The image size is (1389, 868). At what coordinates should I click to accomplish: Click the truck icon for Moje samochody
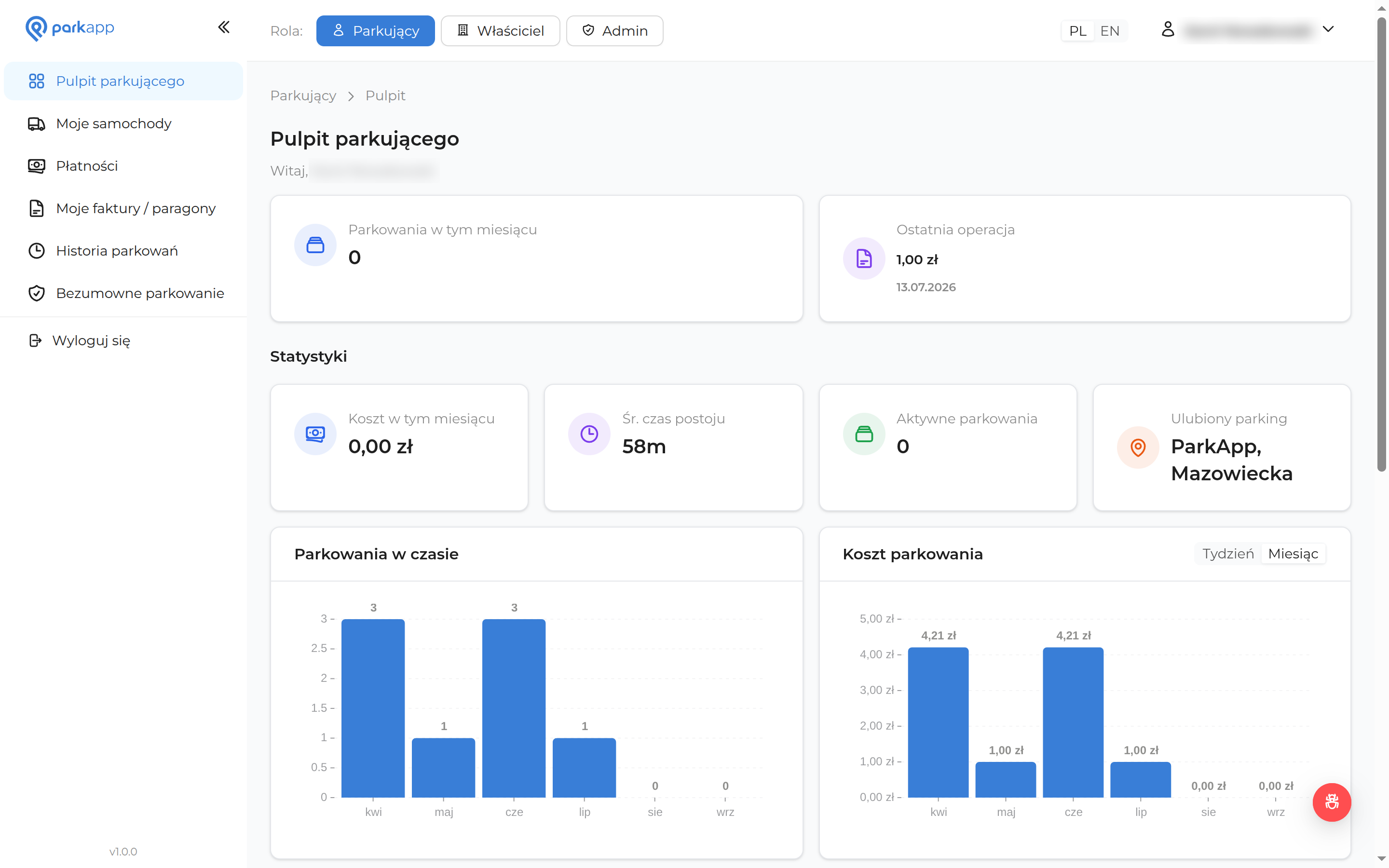[x=36, y=123]
